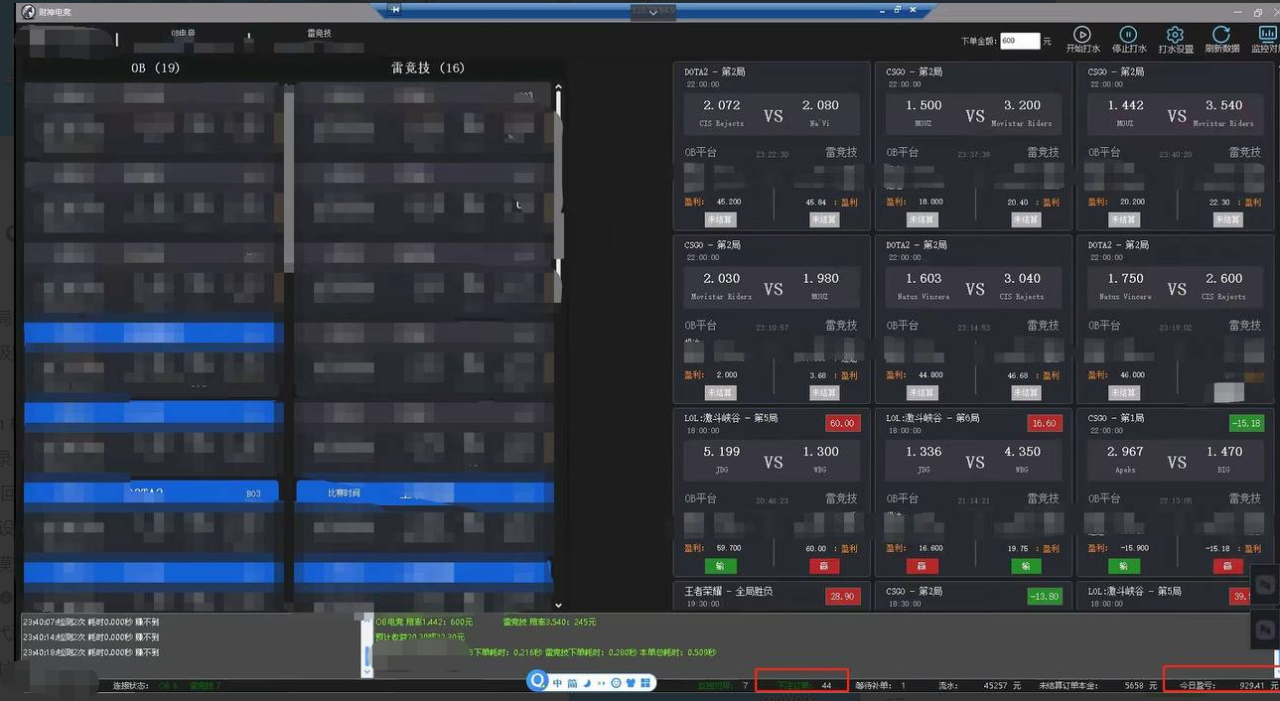The image size is (1280, 701).
Task: Click the 停止打水 pause icon
Action: point(1128,35)
